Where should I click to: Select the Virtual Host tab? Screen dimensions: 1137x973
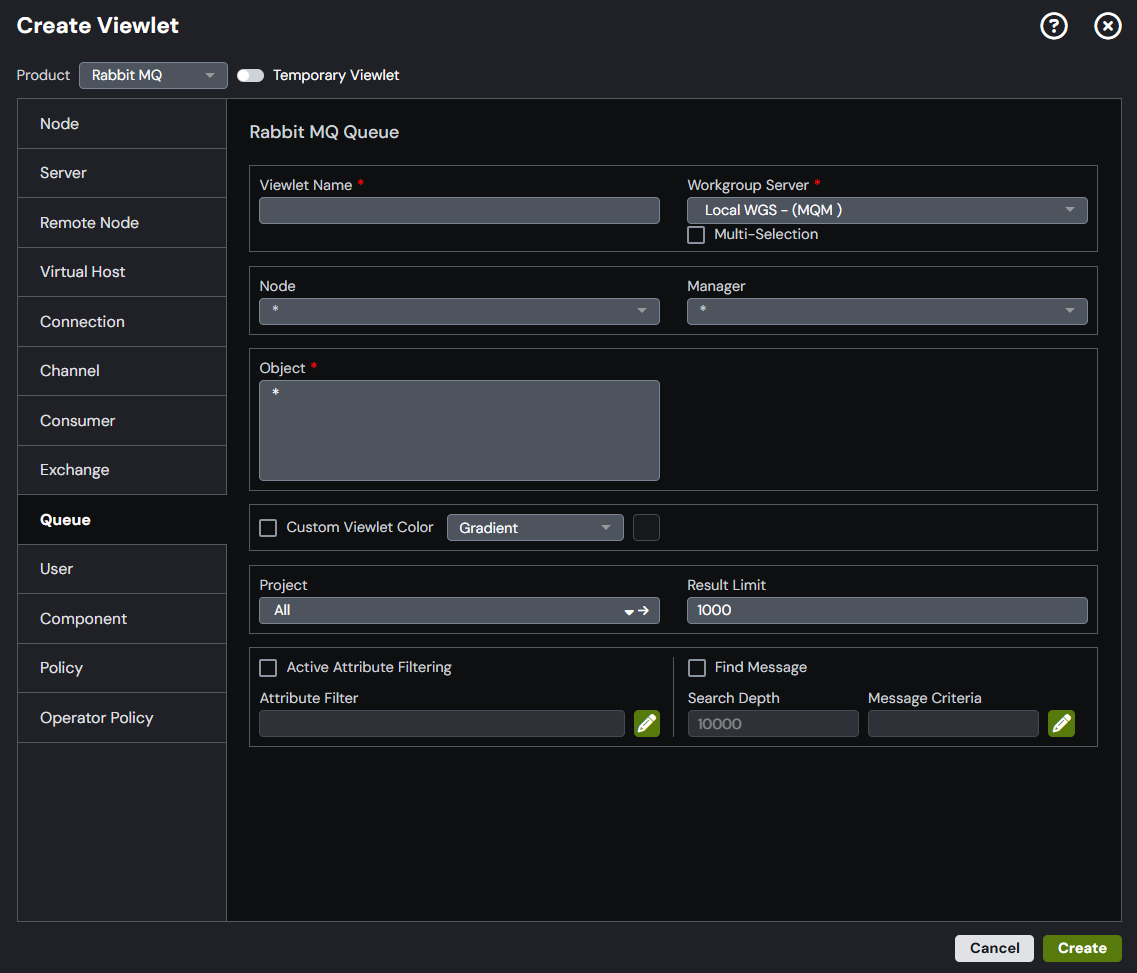coord(122,272)
